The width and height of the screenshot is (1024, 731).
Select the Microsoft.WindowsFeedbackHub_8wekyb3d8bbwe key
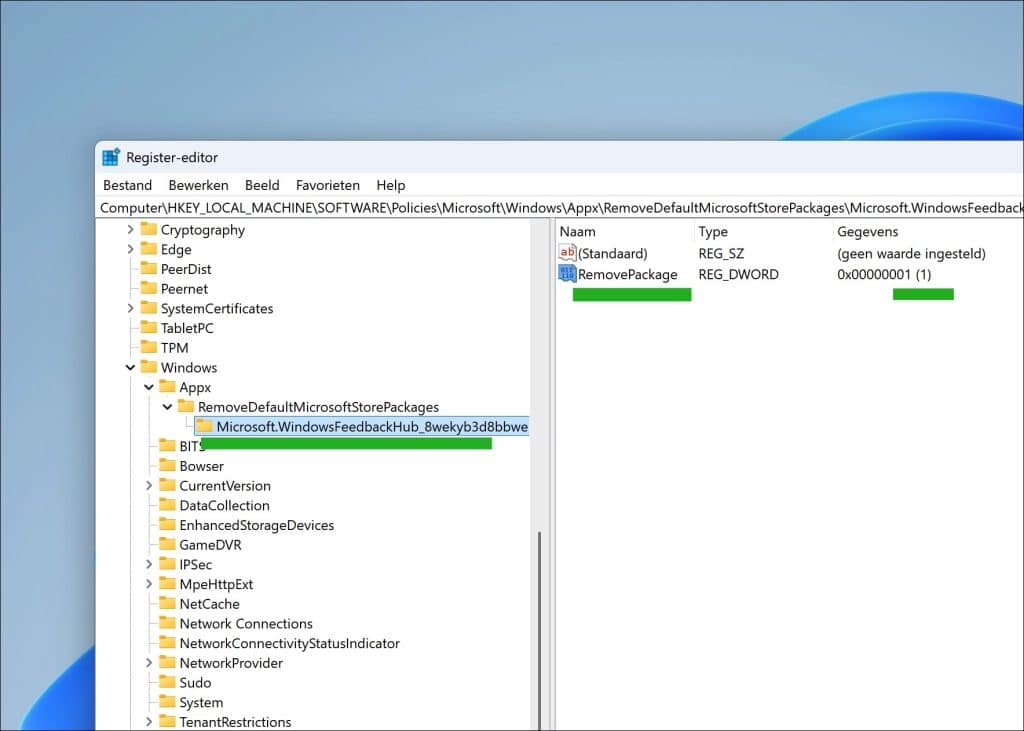(372, 427)
